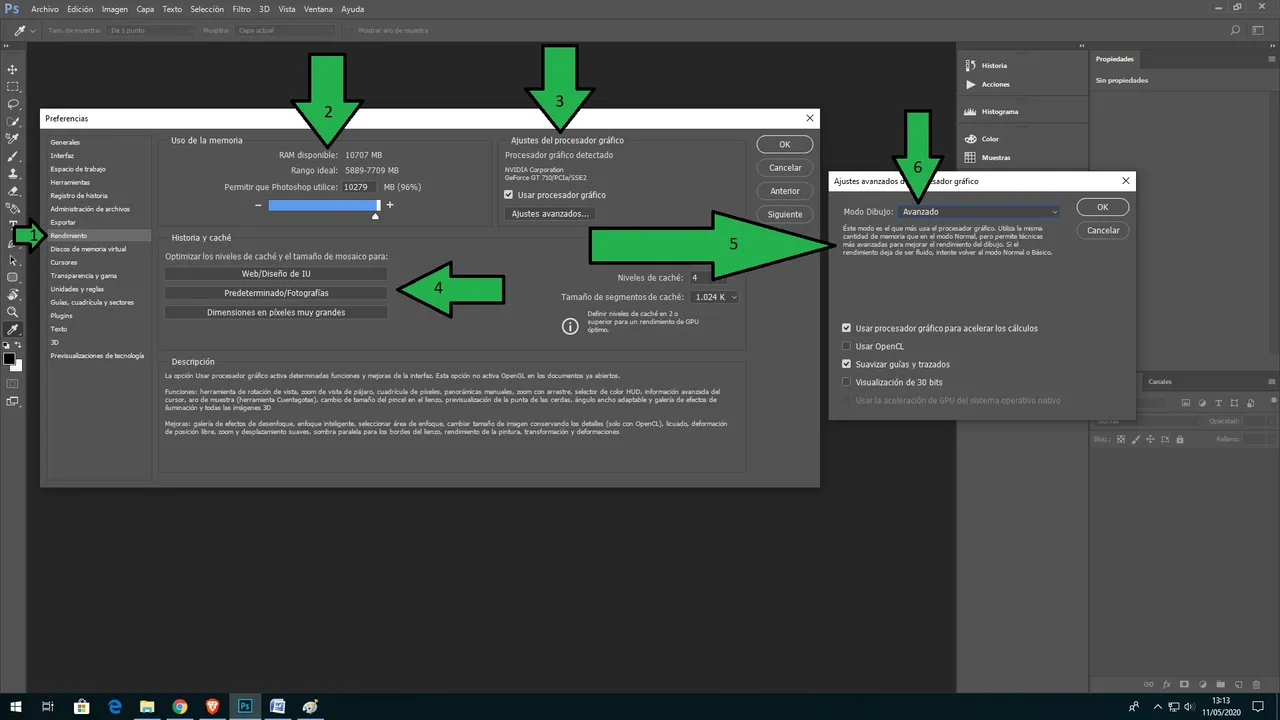Enable Visualización de 30 bits checkbox

pos(847,382)
